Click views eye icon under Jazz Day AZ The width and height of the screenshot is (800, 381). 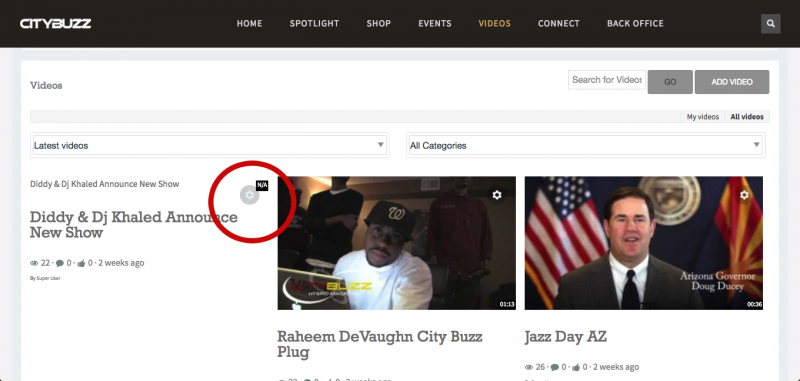pyautogui.click(x=529, y=367)
